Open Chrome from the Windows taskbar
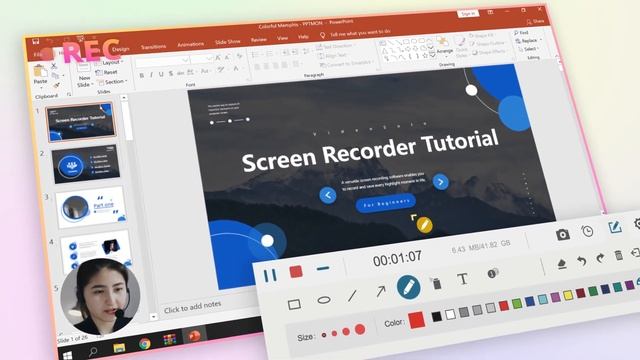Viewport: 640px width, 360px height. tap(144, 344)
